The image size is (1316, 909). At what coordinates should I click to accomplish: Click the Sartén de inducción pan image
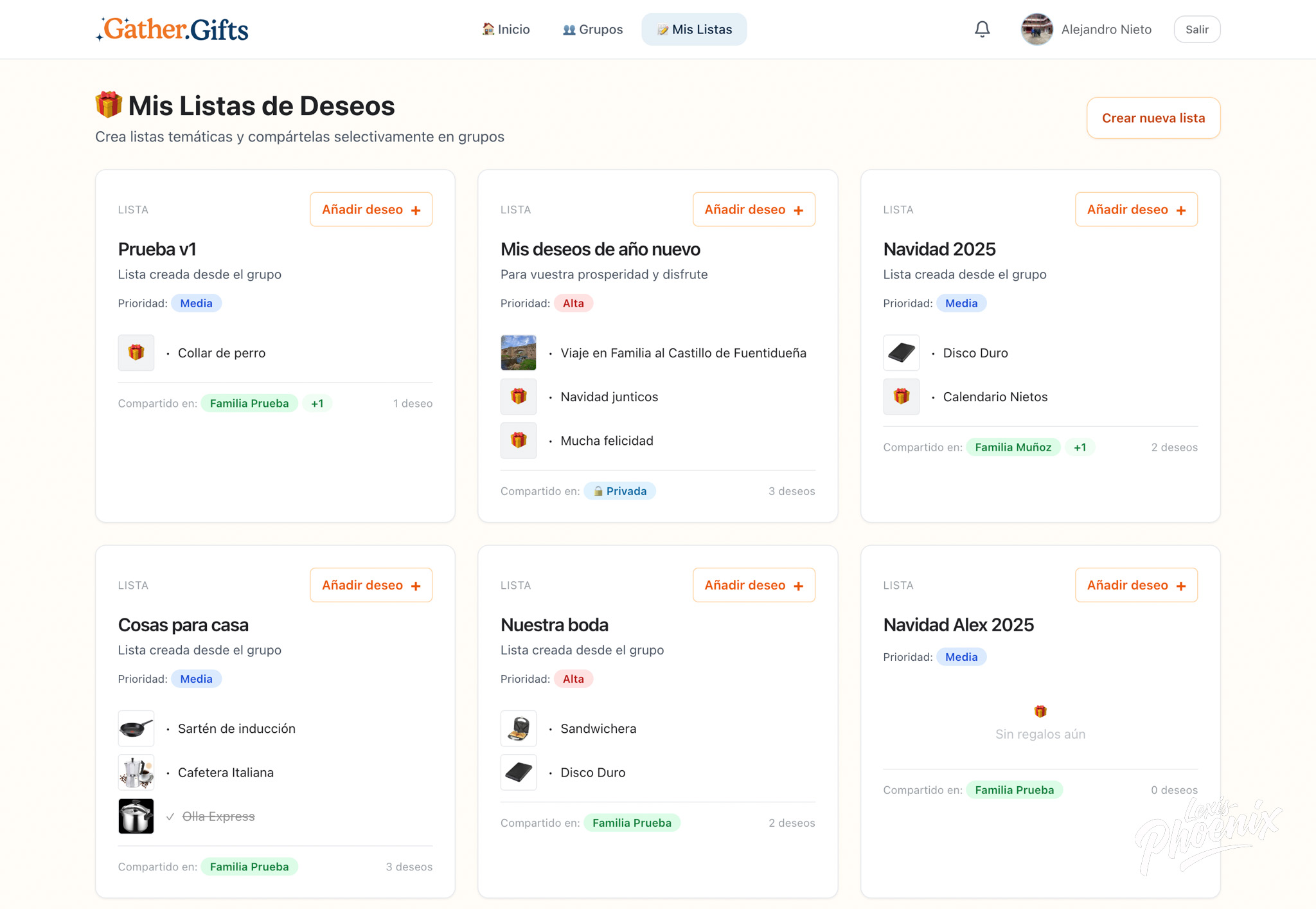pos(136,728)
